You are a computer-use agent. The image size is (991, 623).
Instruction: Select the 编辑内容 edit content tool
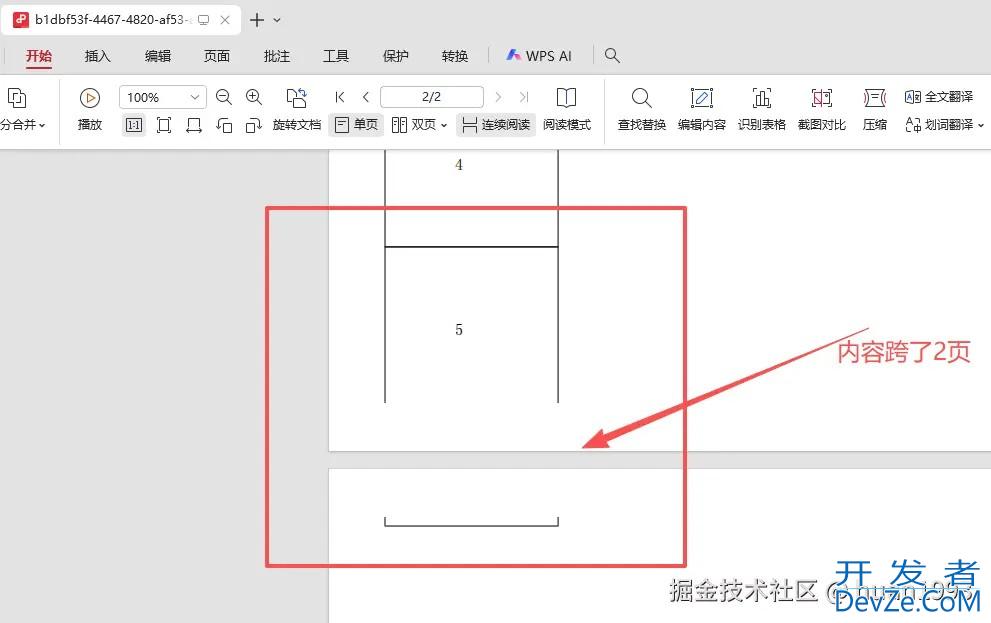pos(702,98)
